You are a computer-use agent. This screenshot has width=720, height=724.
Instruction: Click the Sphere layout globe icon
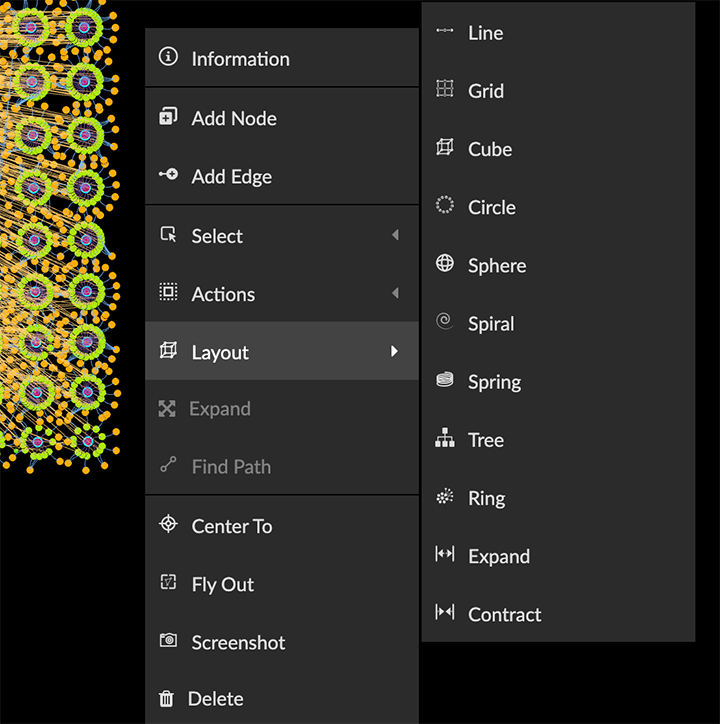(445, 264)
